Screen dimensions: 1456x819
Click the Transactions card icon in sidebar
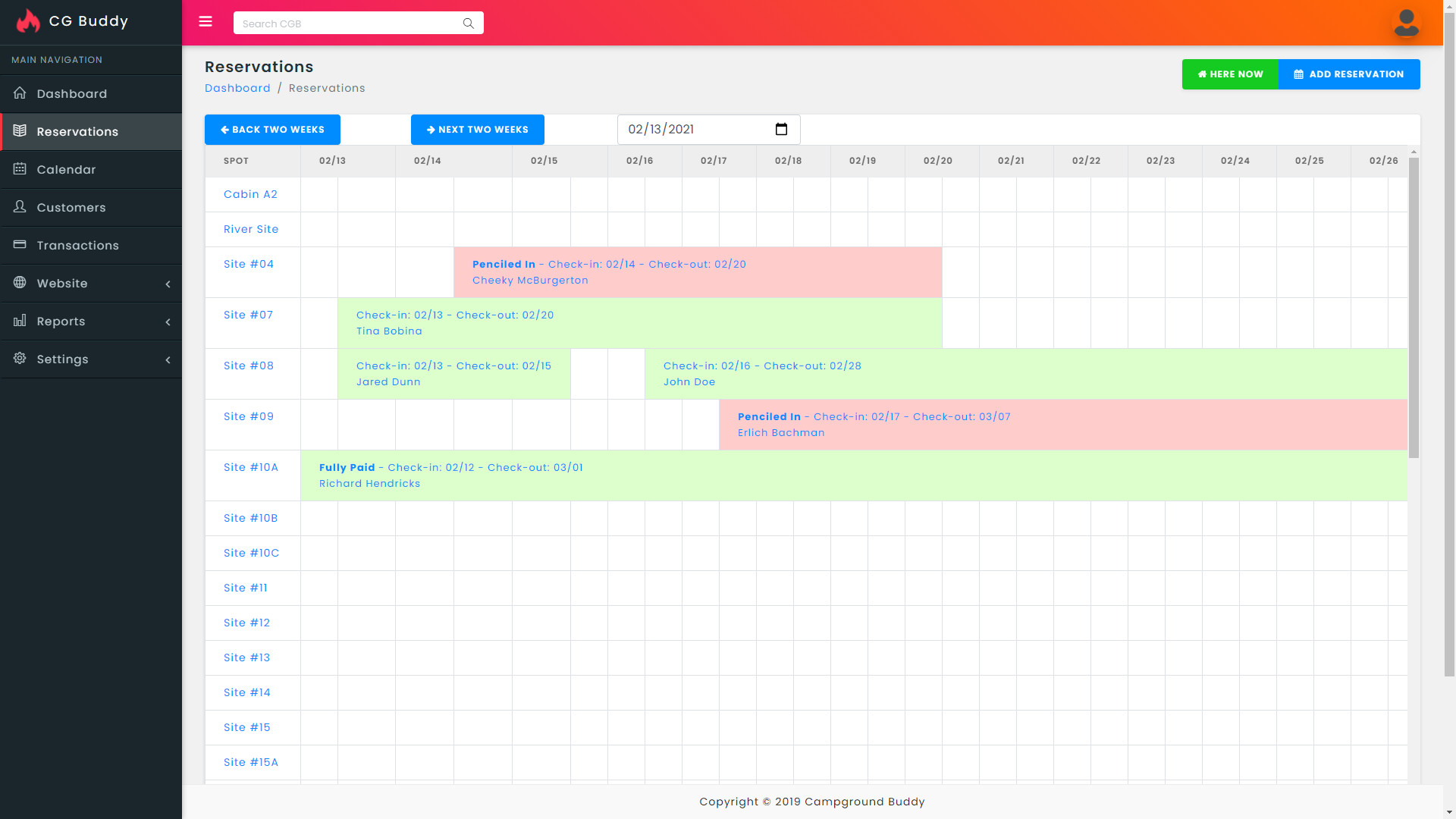coord(20,245)
